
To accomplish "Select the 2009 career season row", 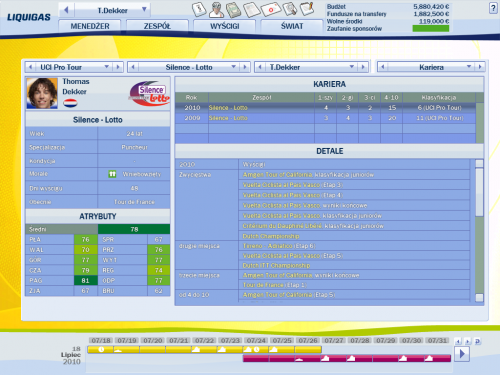I will (325, 118).
